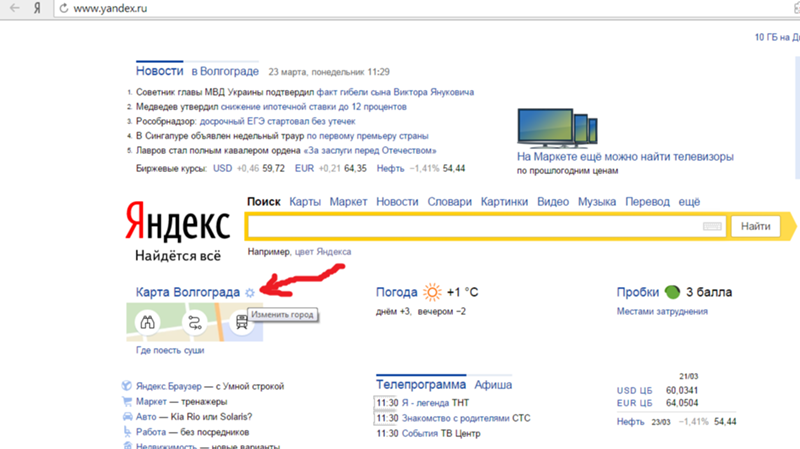This screenshot has height=449, width=800.
Task: Click the Yandex Browser icon in list
Action: click(x=127, y=386)
